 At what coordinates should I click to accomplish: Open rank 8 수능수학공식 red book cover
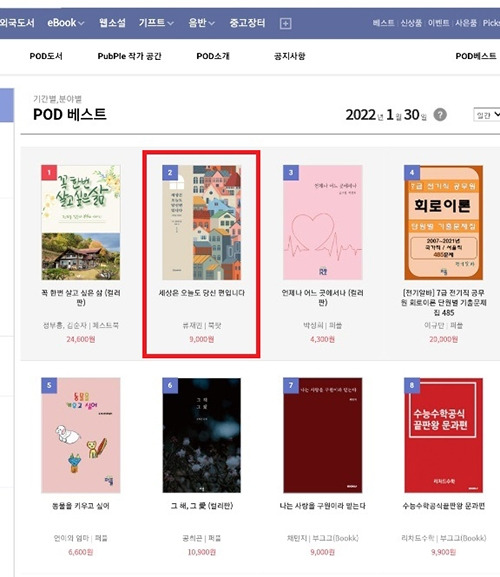point(443,435)
